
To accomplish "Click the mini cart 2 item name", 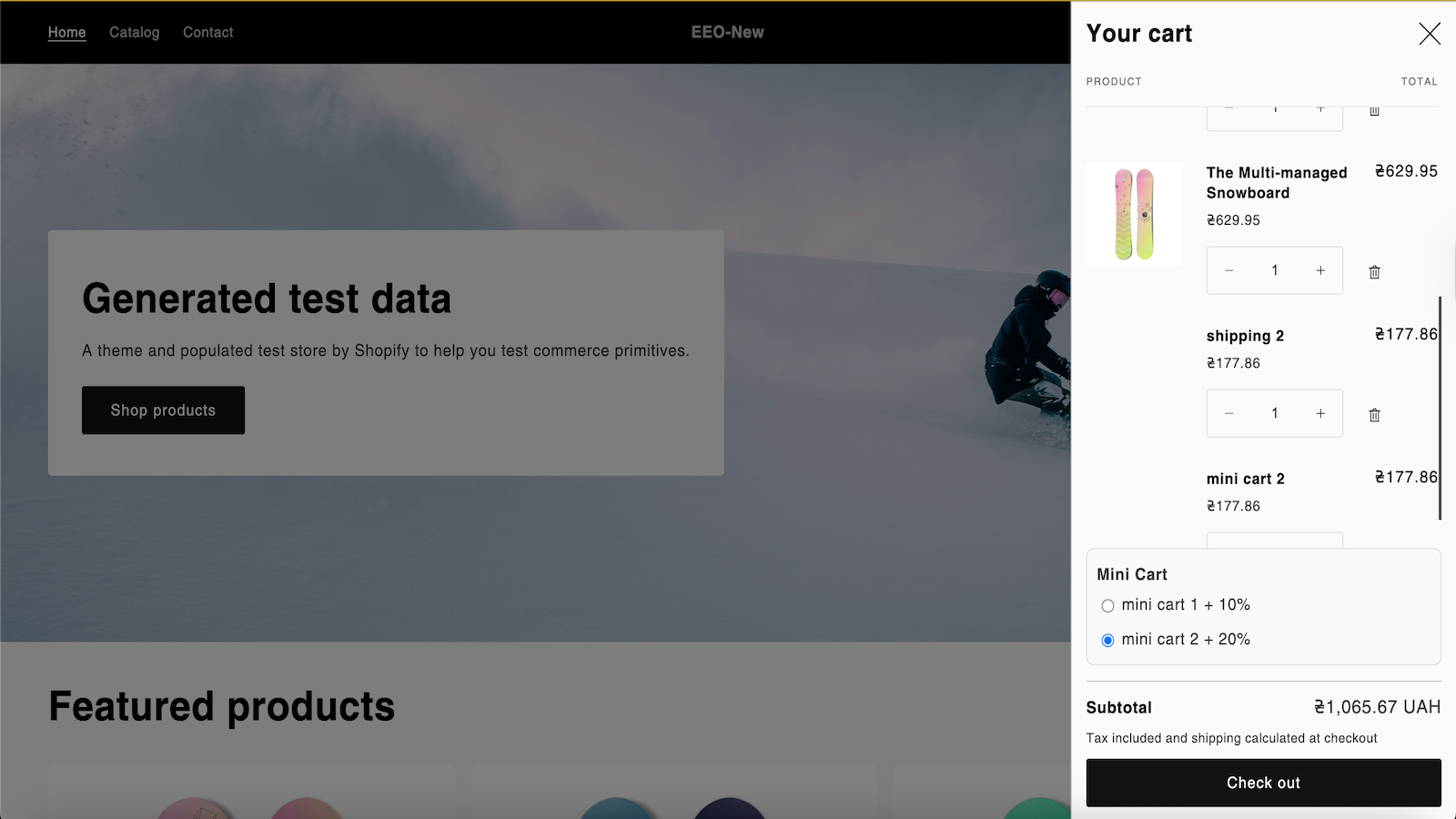I will 1245,479.
